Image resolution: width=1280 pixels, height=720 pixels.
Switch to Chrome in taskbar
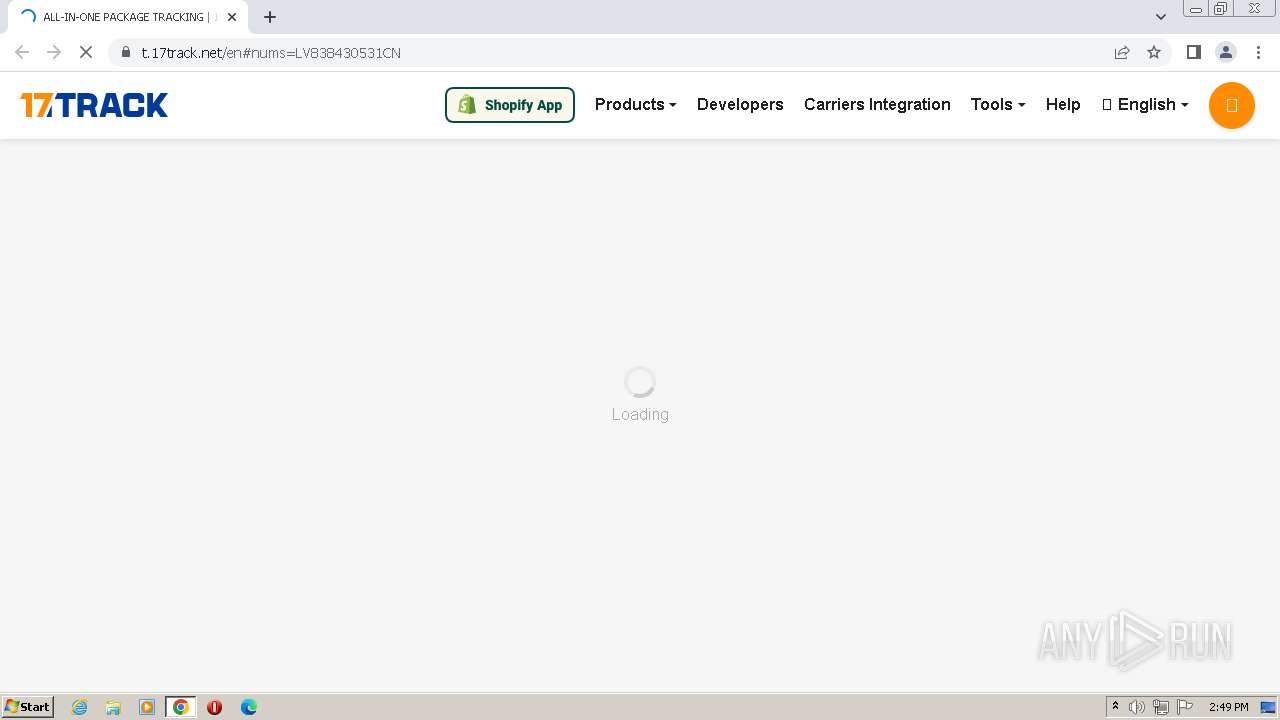[x=181, y=707]
